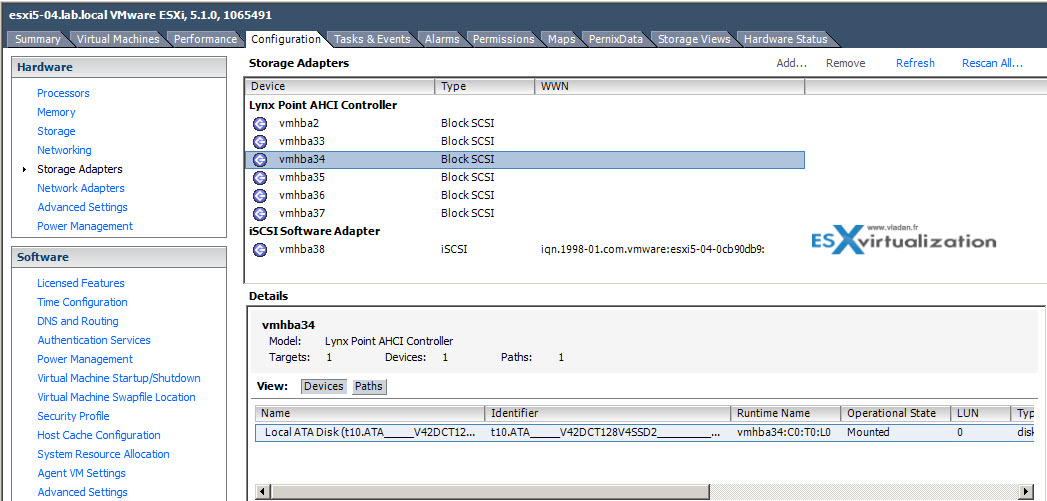The image size is (1047, 501).
Task: Sort devices by Operational State column
Action: point(896,413)
